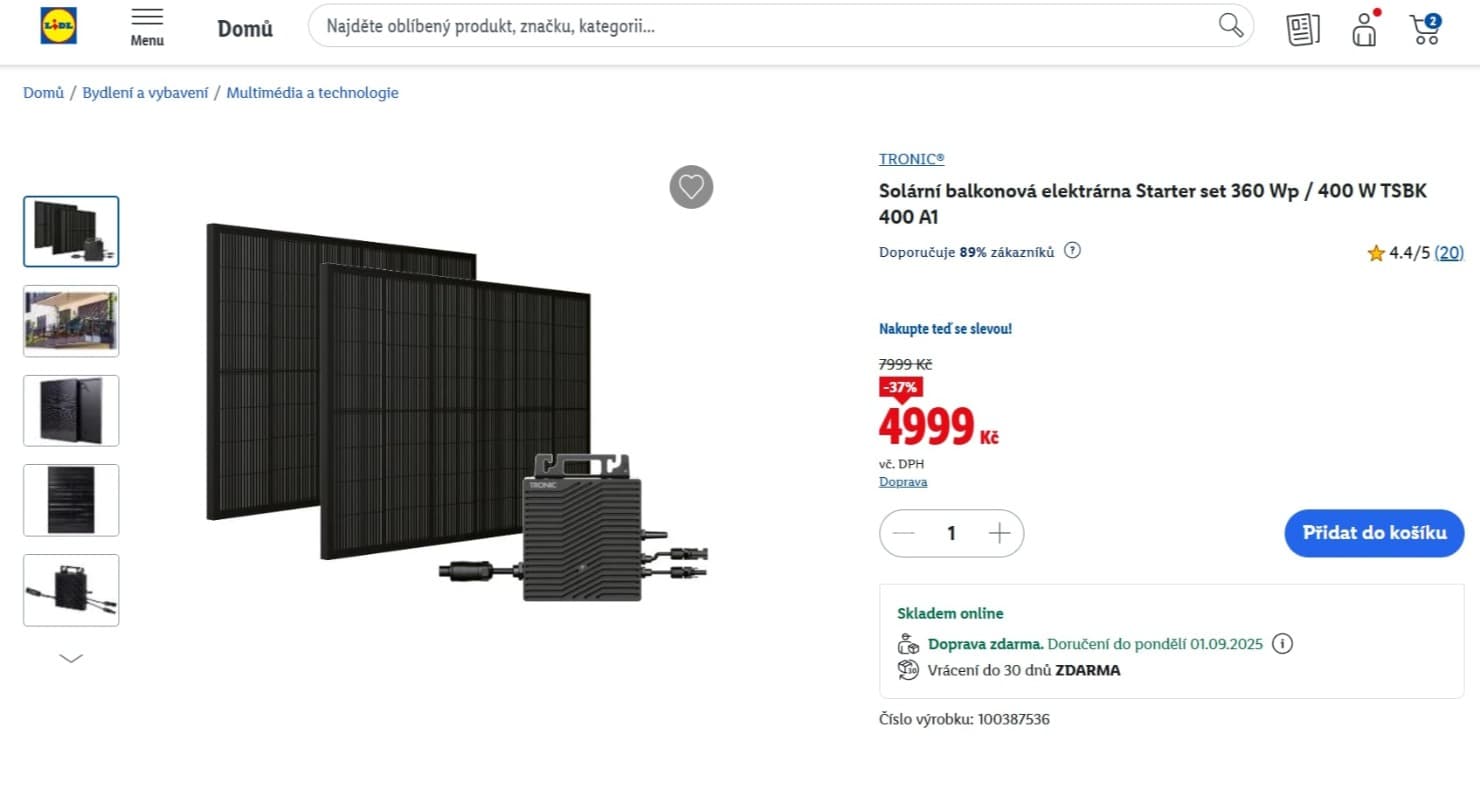Go to 'Bydlení a vybavení' breadcrumb
The height and width of the screenshot is (810, 1480).
point(145,93)
